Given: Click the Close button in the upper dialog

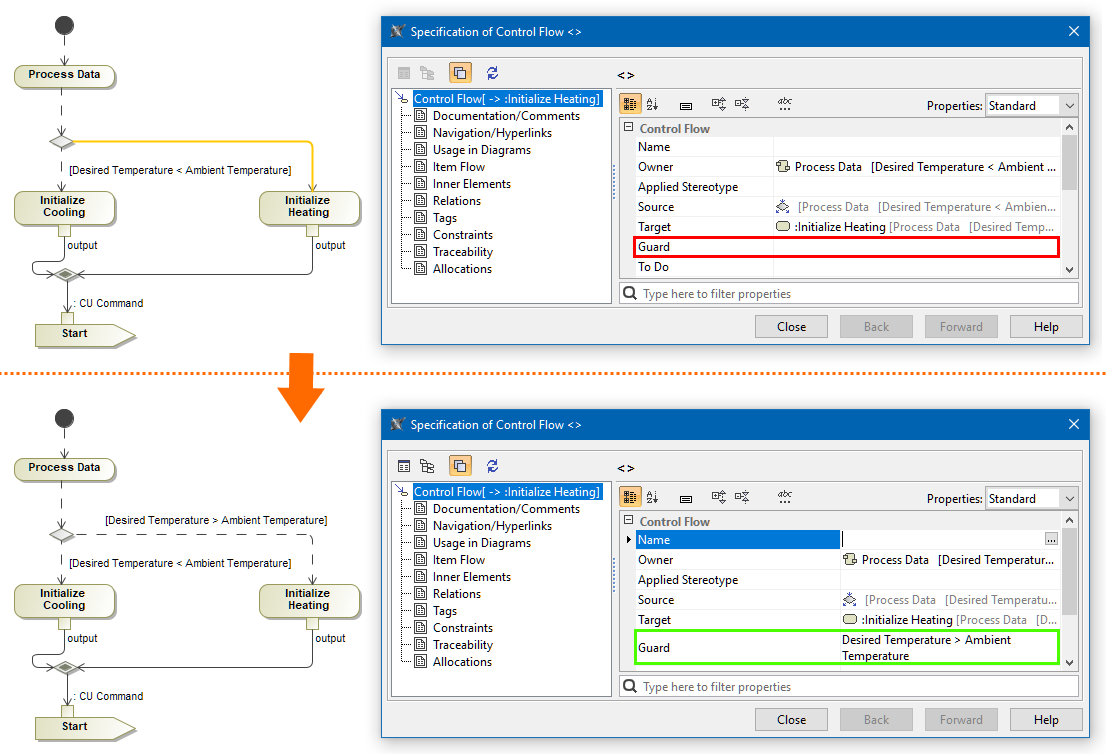Looking at the screenshot, I should click(791, 327).
